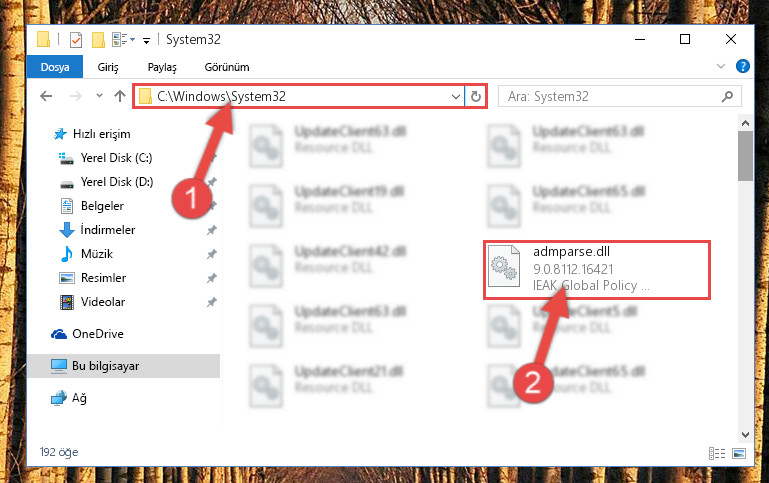
Task: Switch to details view icon in status bar
Action: 717,453
